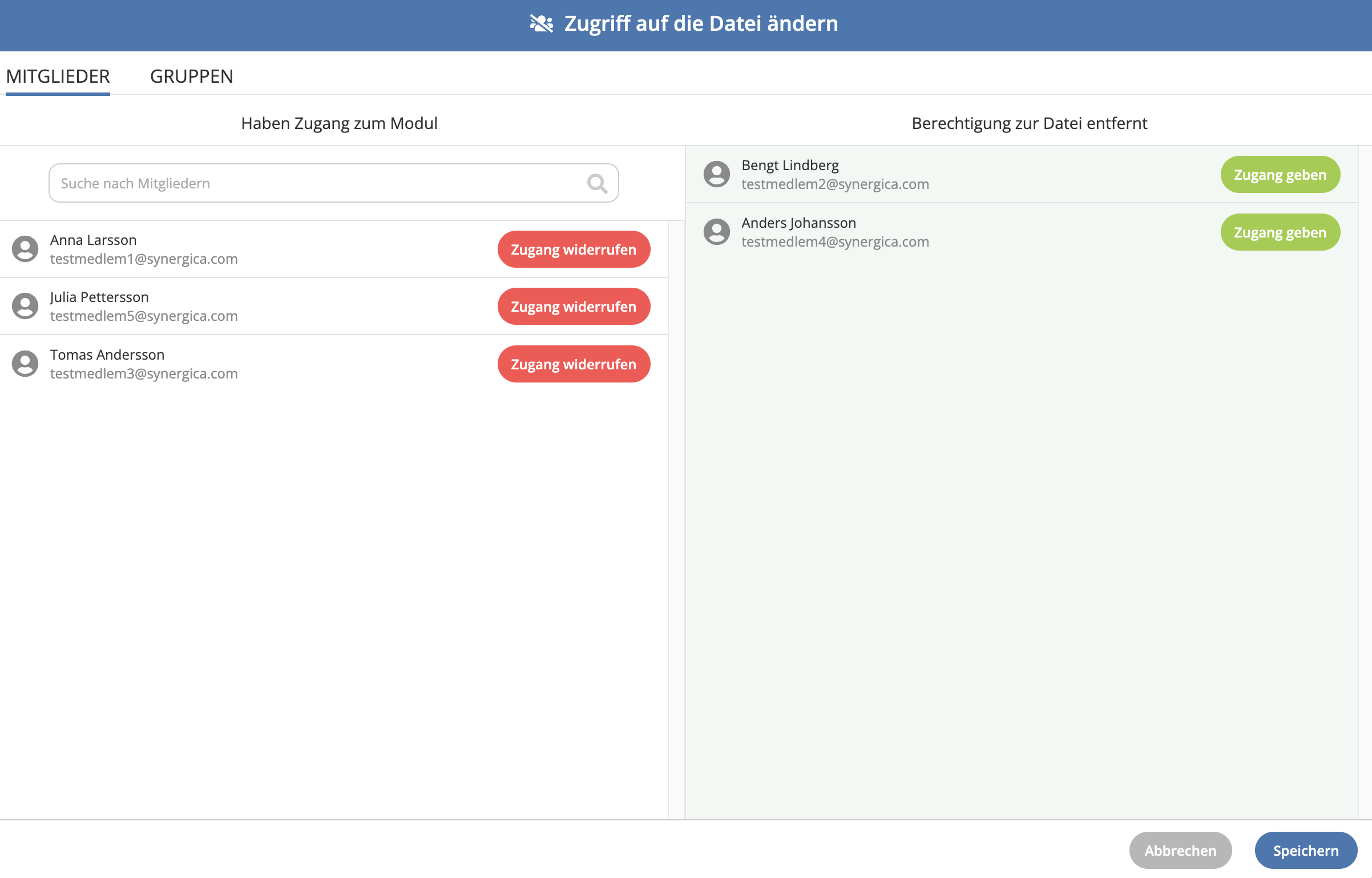Give access to Bengt Lindberg
Viewport: 1372px width, 878px height.
[1280, 175]
